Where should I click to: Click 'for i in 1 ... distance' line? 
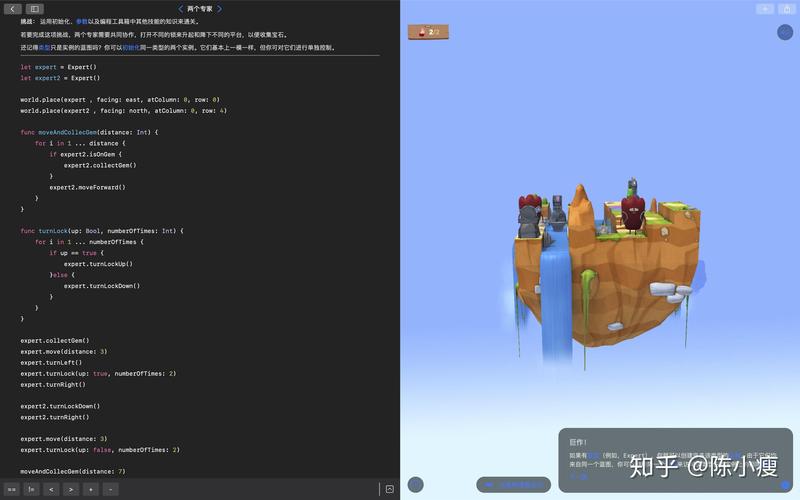click(80, 143)
